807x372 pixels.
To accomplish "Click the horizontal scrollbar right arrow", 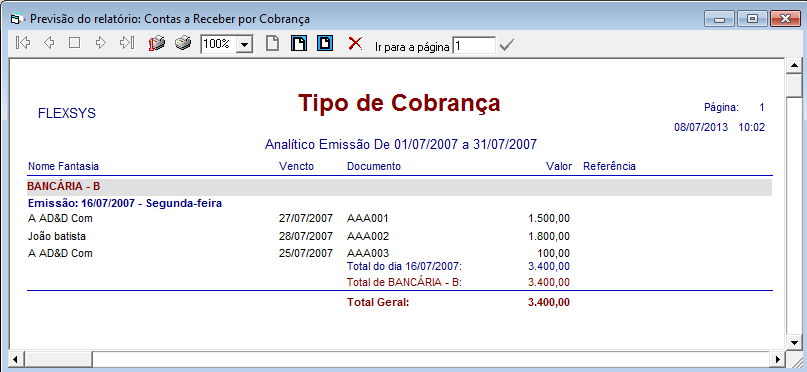I will 777,359.
